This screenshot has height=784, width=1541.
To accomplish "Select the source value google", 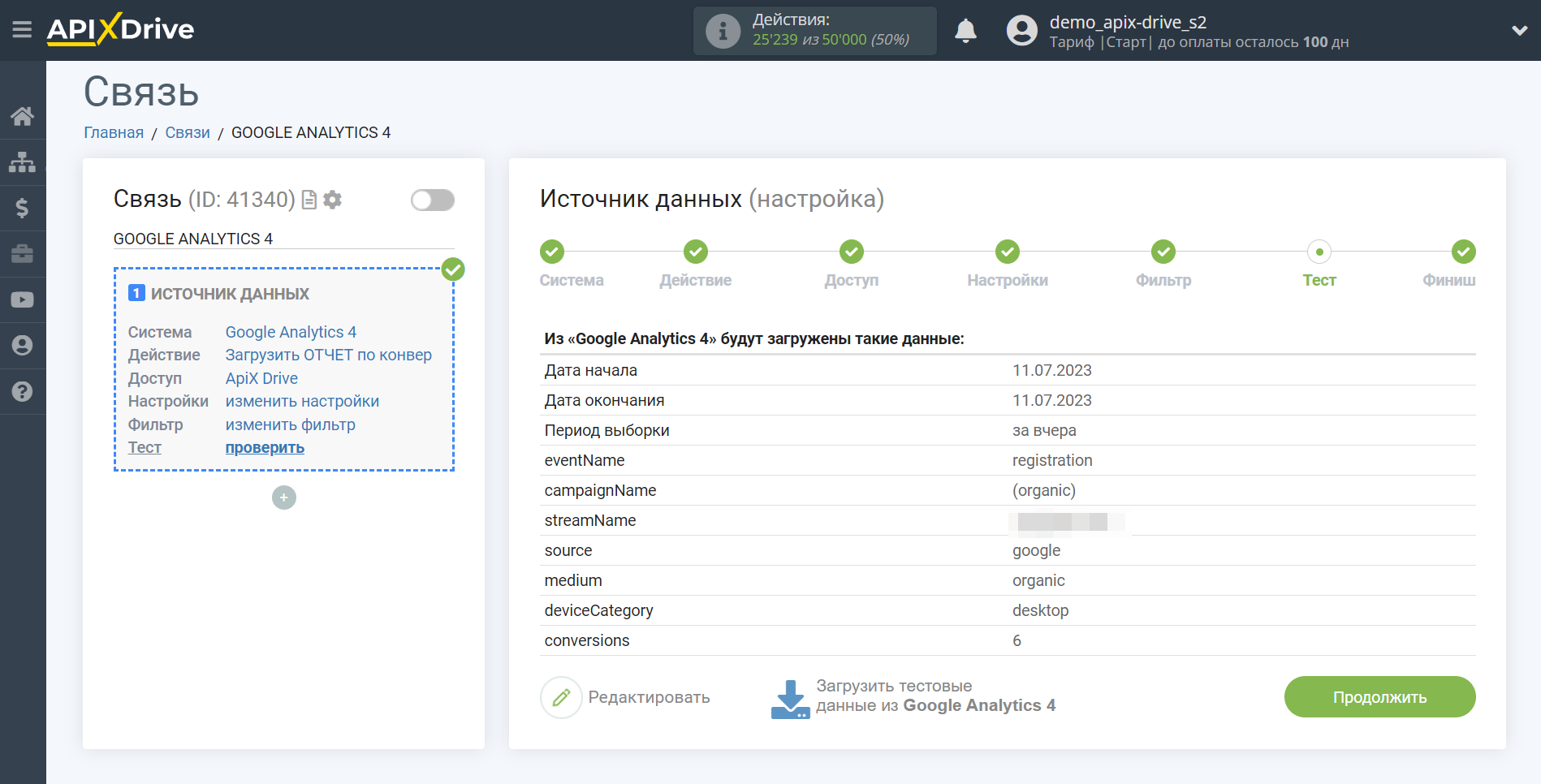I will point(1036,550).
